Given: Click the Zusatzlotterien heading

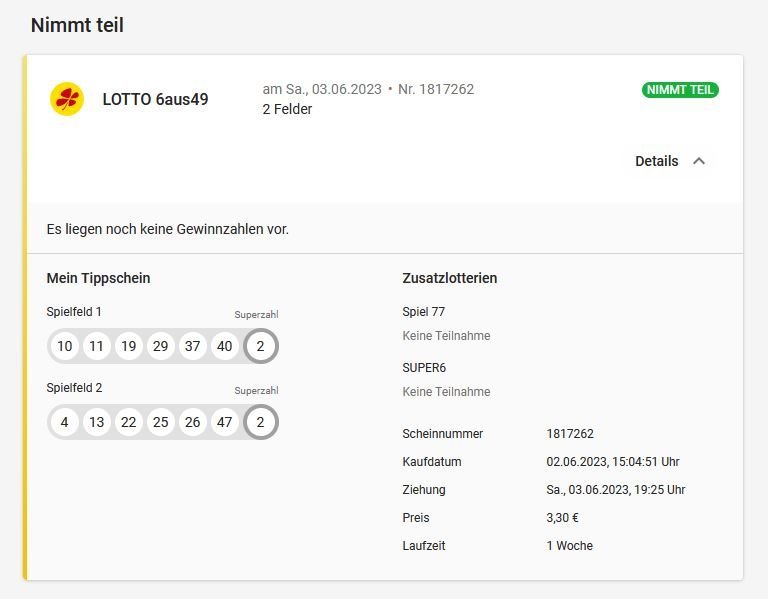Looking at the screenshot, I should (450, 278).
